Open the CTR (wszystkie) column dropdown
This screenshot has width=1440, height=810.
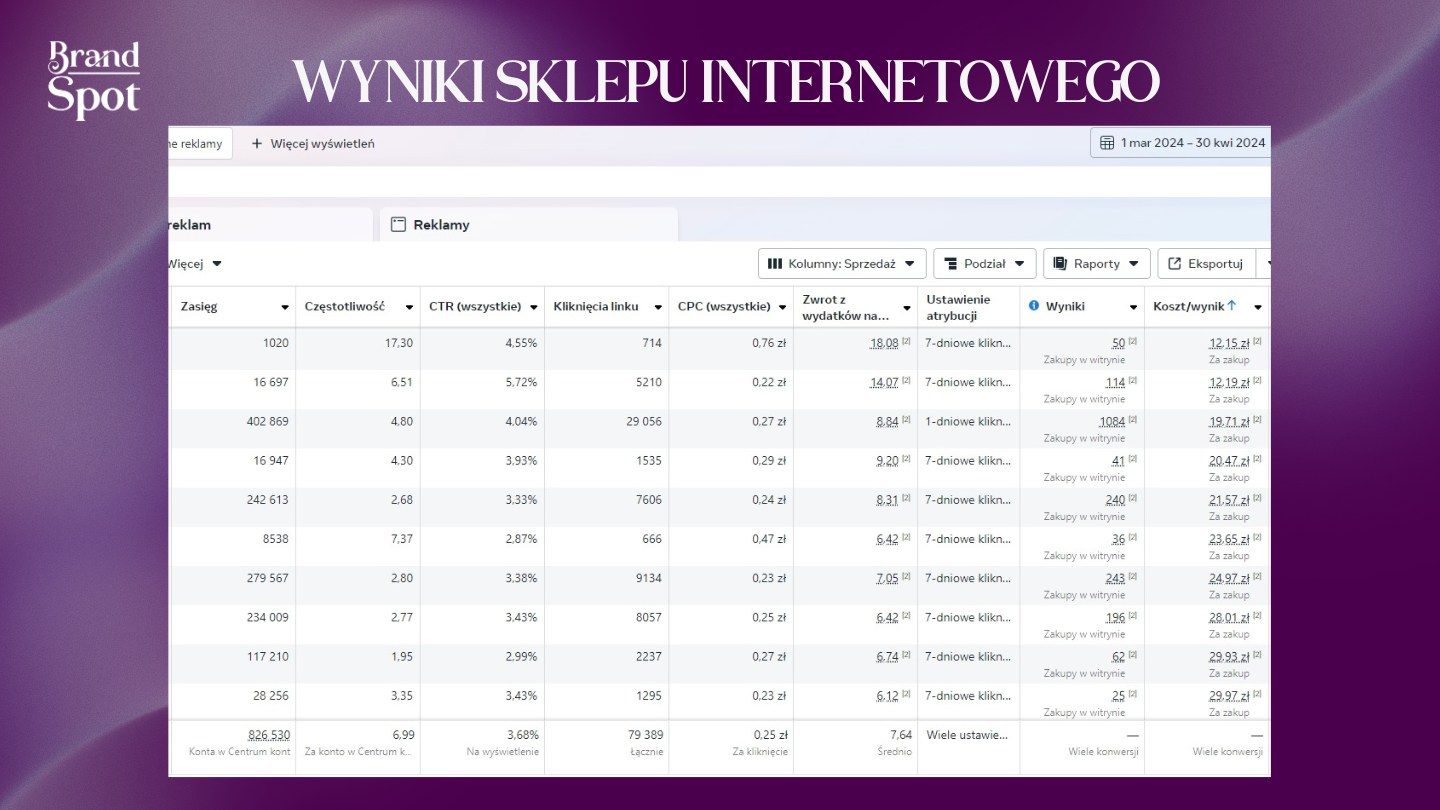pyautogui.click(x=534, y=308)
